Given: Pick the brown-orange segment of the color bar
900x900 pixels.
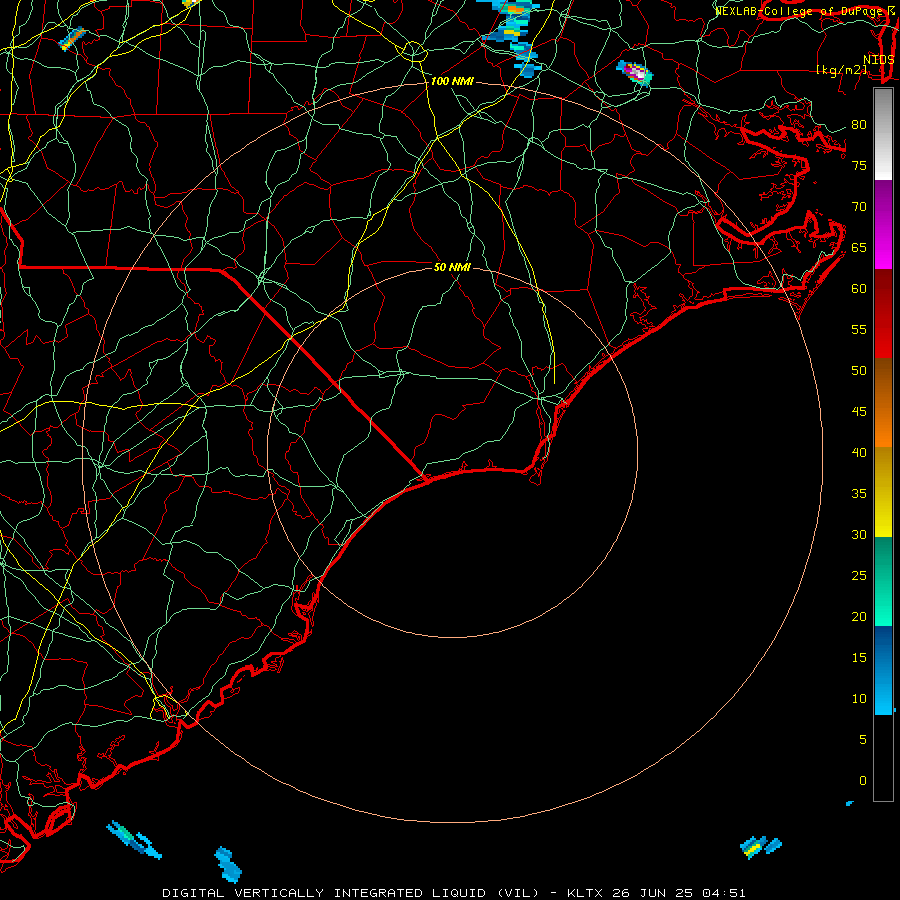Looking at the screenshot, I should (883, 402).
